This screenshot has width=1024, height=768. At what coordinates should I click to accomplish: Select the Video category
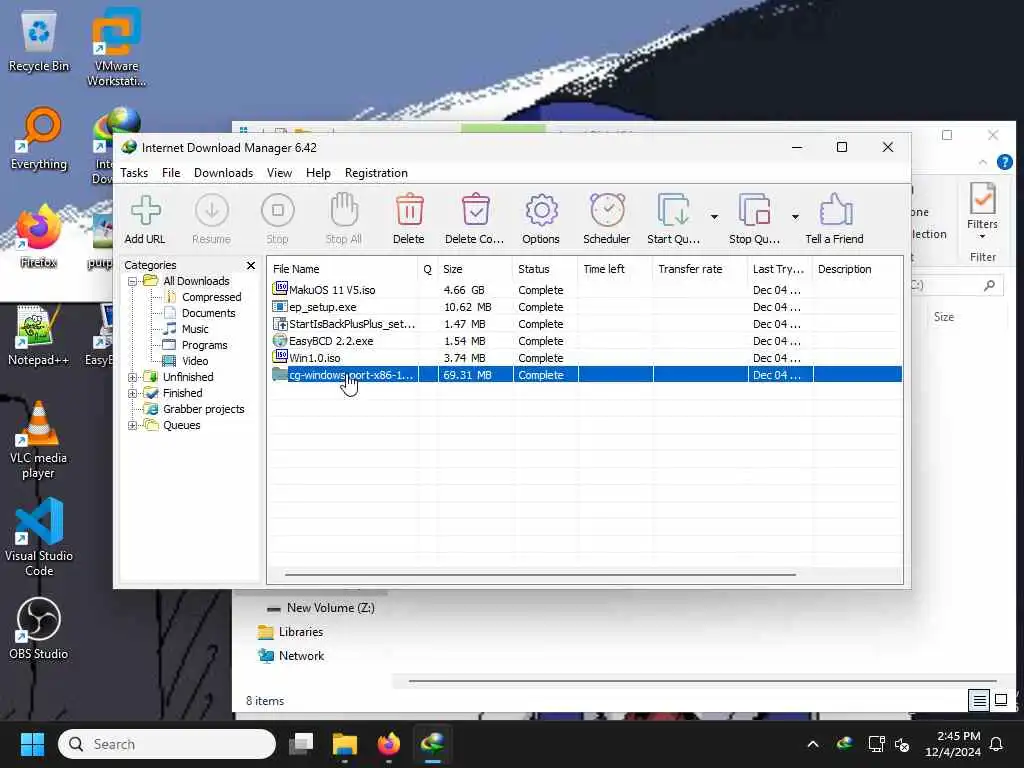pyautogui.click(x=195, y=361)
